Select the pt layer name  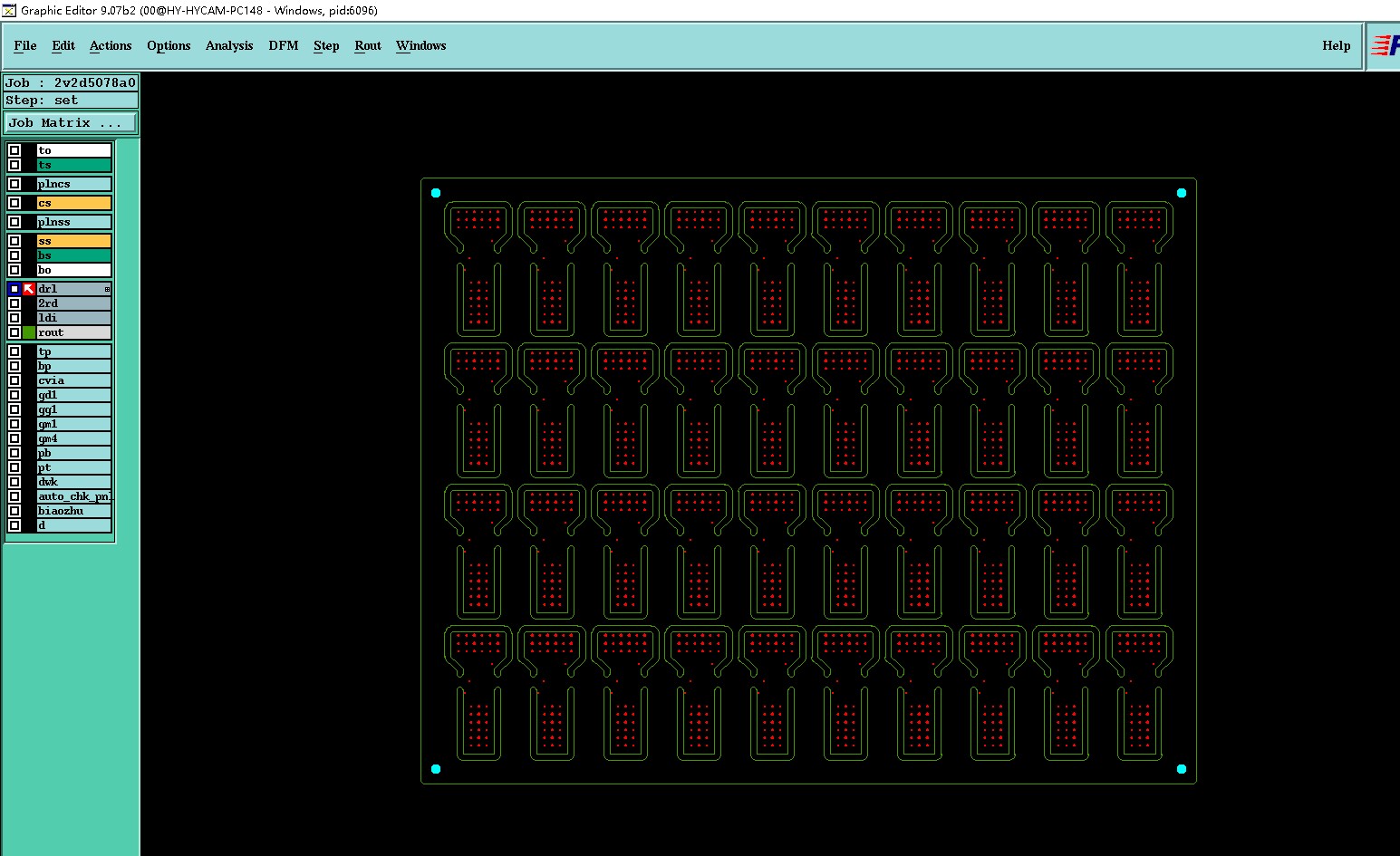click(74, 467)
